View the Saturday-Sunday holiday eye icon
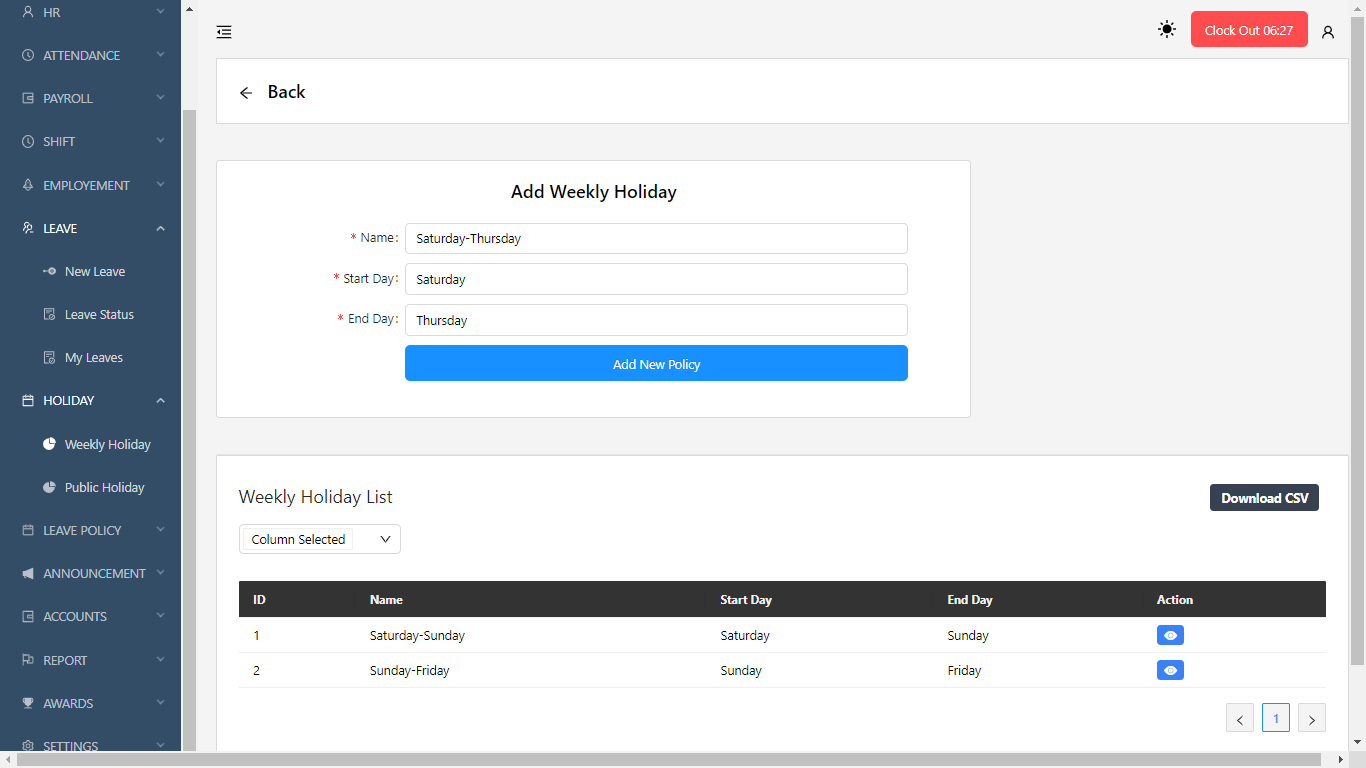This screenshot has width=1366, height=768. (1170, 636)
